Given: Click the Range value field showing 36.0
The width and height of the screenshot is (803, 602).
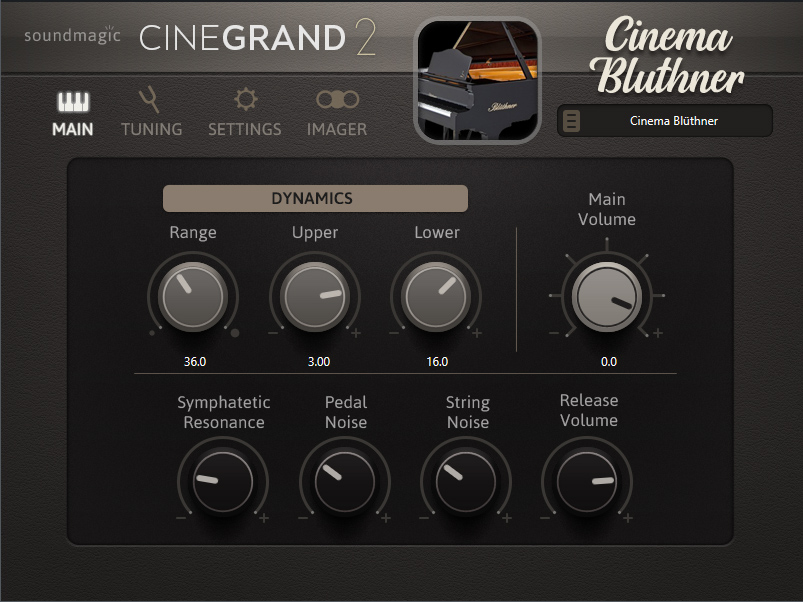Looking at the screenshot, I should click(x=193, y=362).
